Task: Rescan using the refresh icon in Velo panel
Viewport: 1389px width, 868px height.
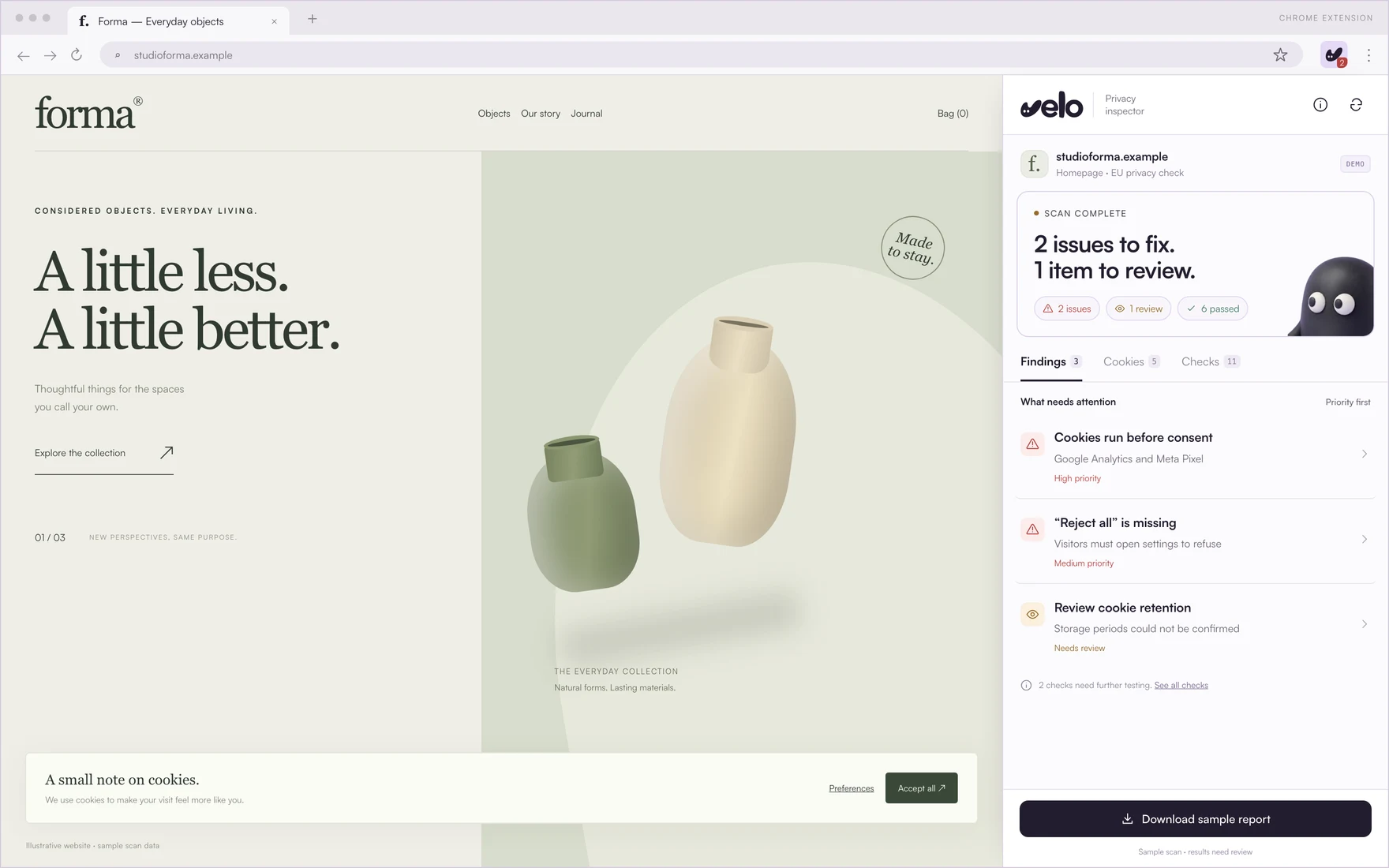Action: [1356, 105]
